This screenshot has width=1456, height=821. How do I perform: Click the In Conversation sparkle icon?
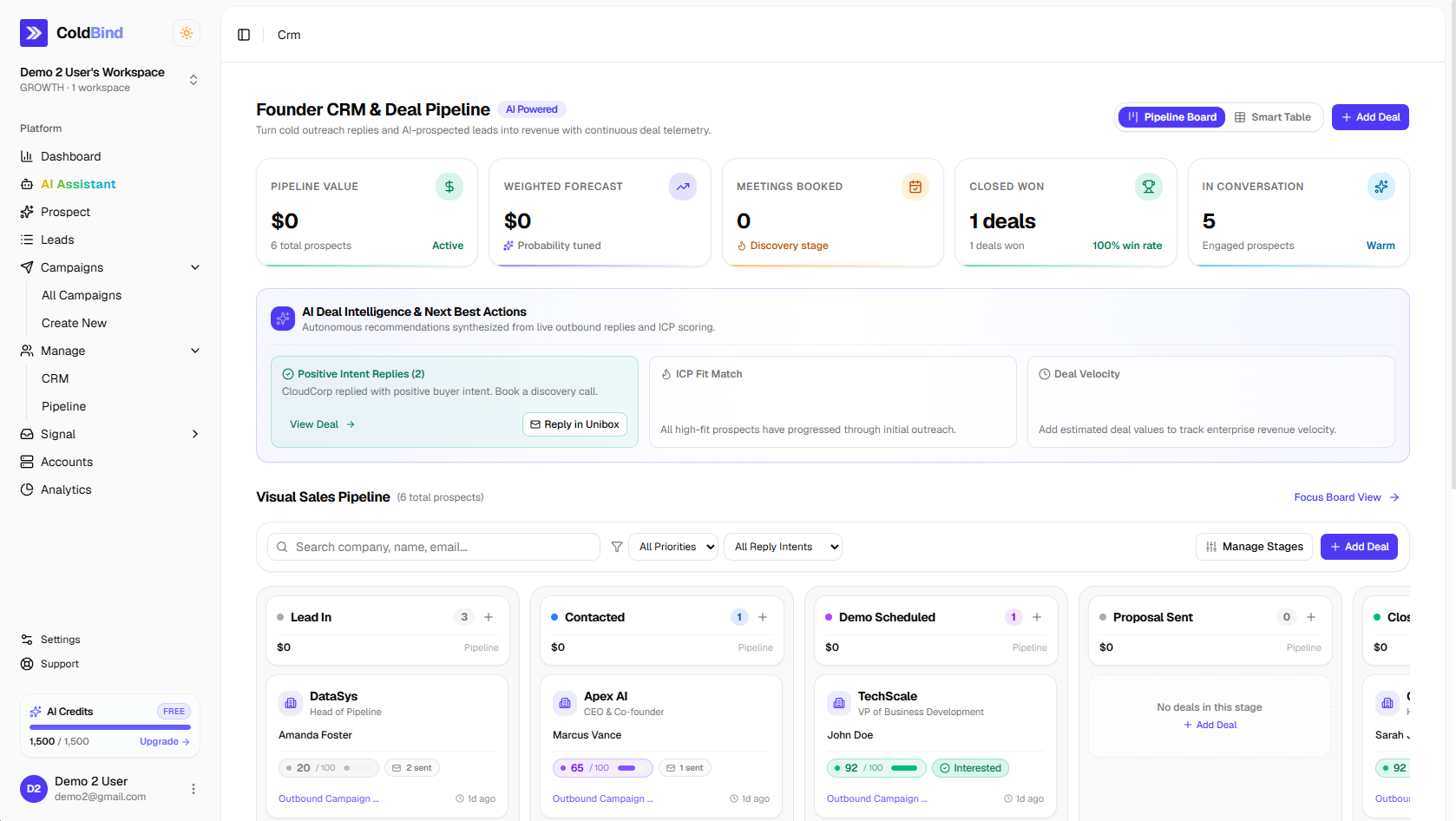(x=1381, y=187)
